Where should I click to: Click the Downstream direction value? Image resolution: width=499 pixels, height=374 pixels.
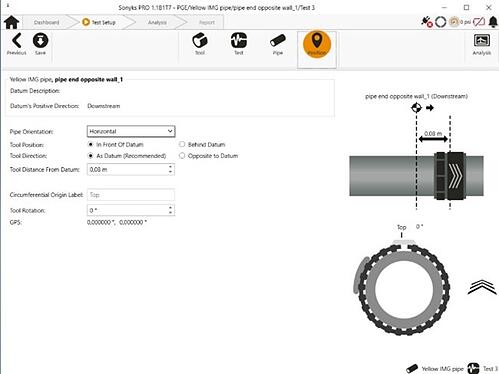(104, 106)
